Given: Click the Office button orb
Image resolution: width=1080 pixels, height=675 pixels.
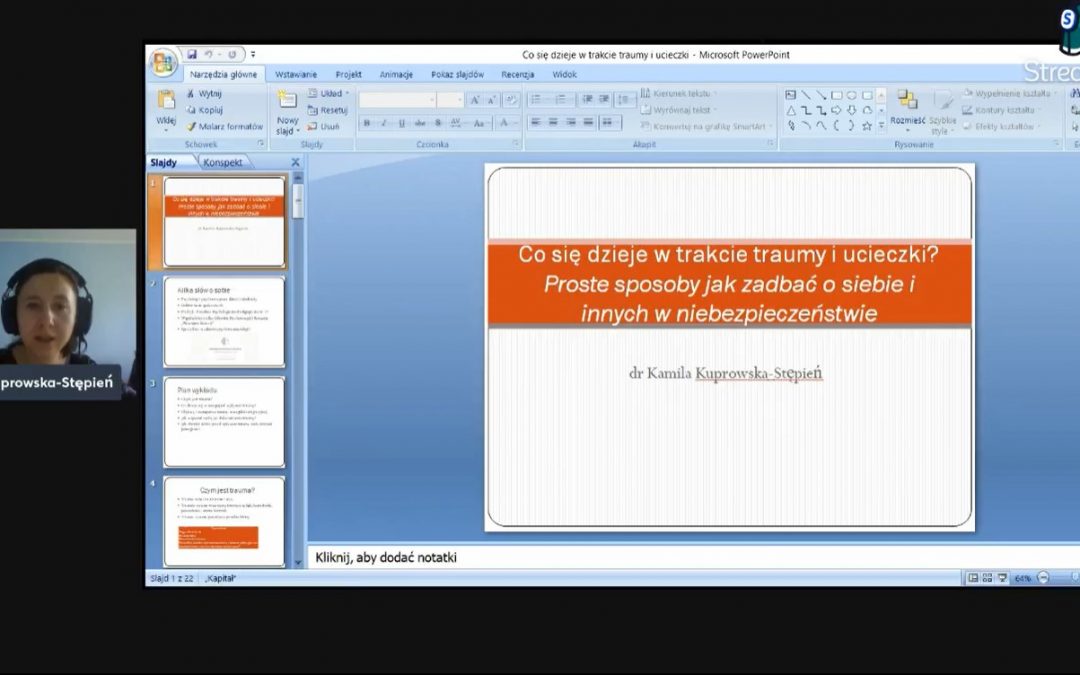Looking at the screenshot, I should (x=163, y=62).
